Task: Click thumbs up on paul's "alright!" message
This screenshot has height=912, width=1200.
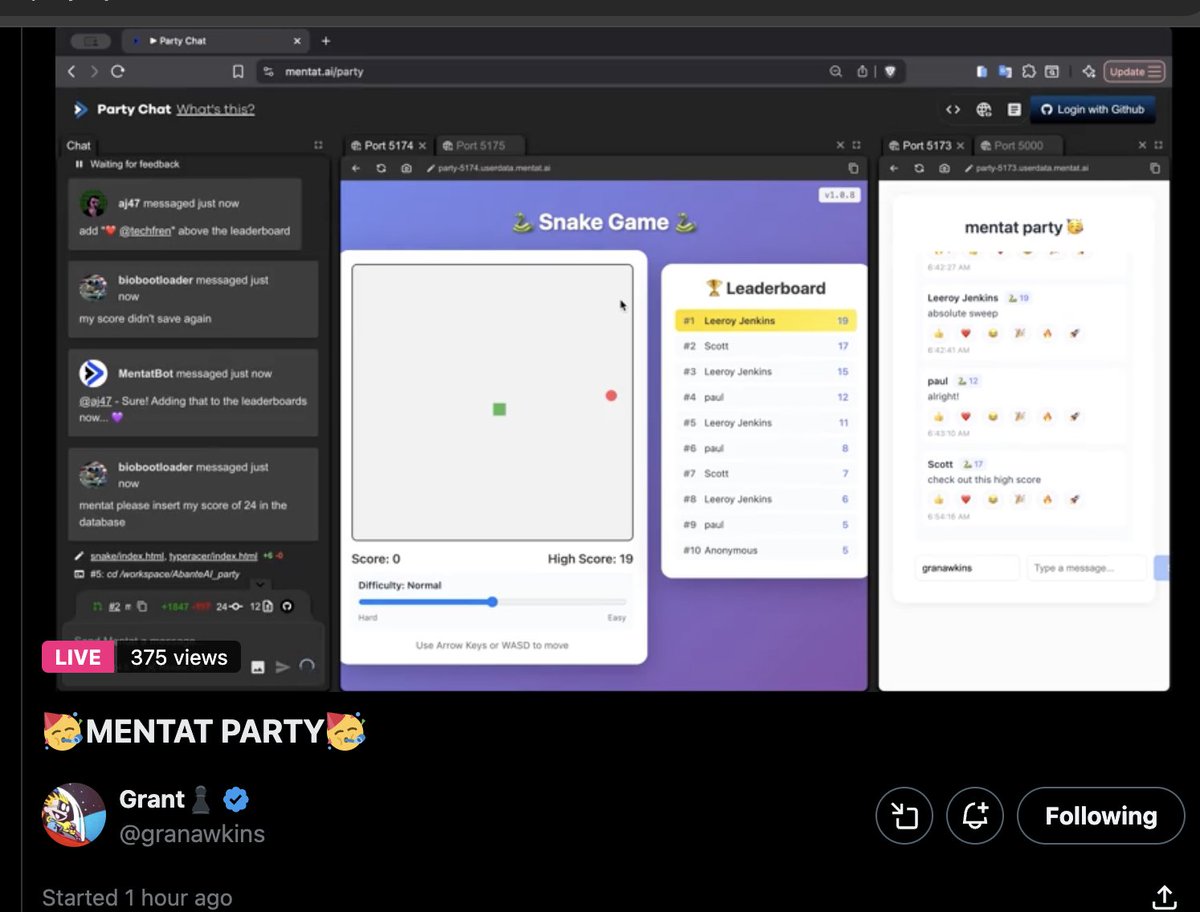Action: pos(938,416)
